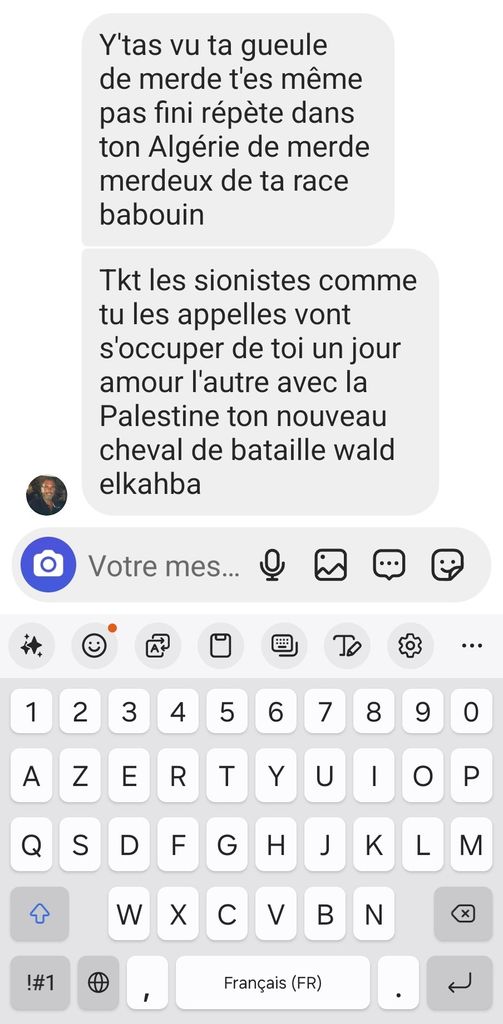Open the image gallery picker icon
Screen dimensions: 503x1024
click(x=331, y=565)
